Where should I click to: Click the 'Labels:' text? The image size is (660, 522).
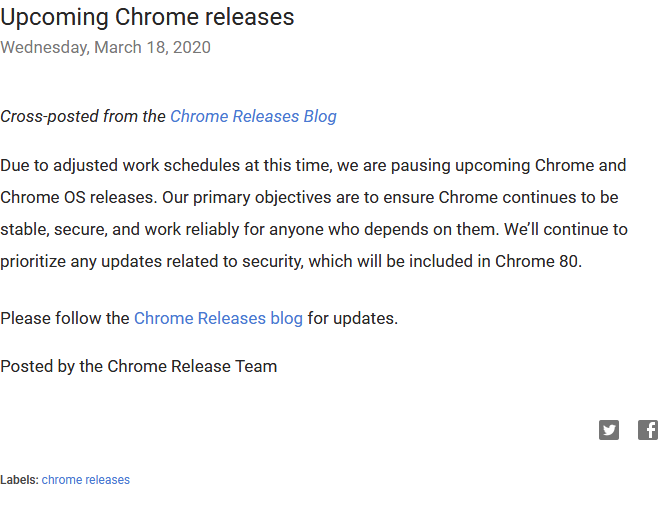(19, 480)
